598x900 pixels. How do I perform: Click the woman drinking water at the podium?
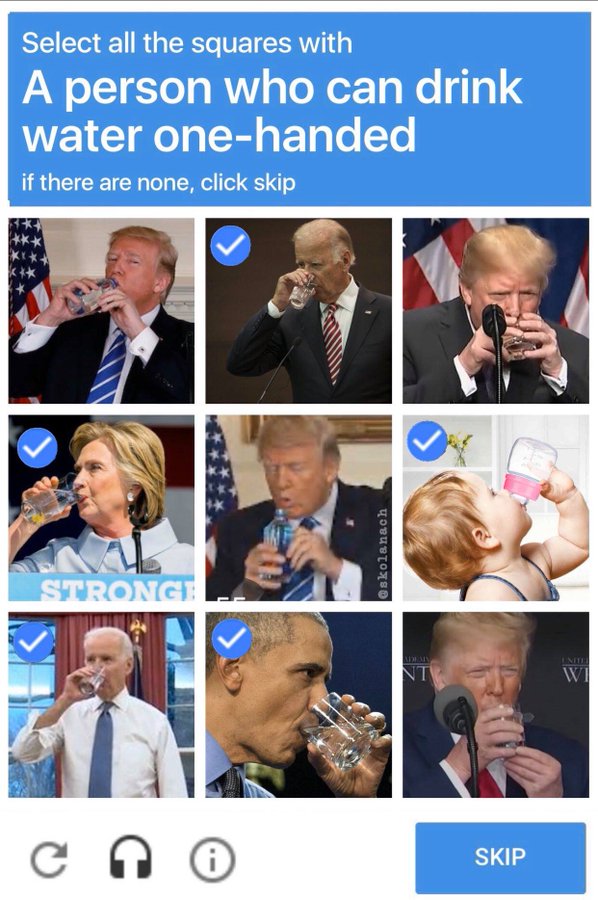tap(102, 508)
